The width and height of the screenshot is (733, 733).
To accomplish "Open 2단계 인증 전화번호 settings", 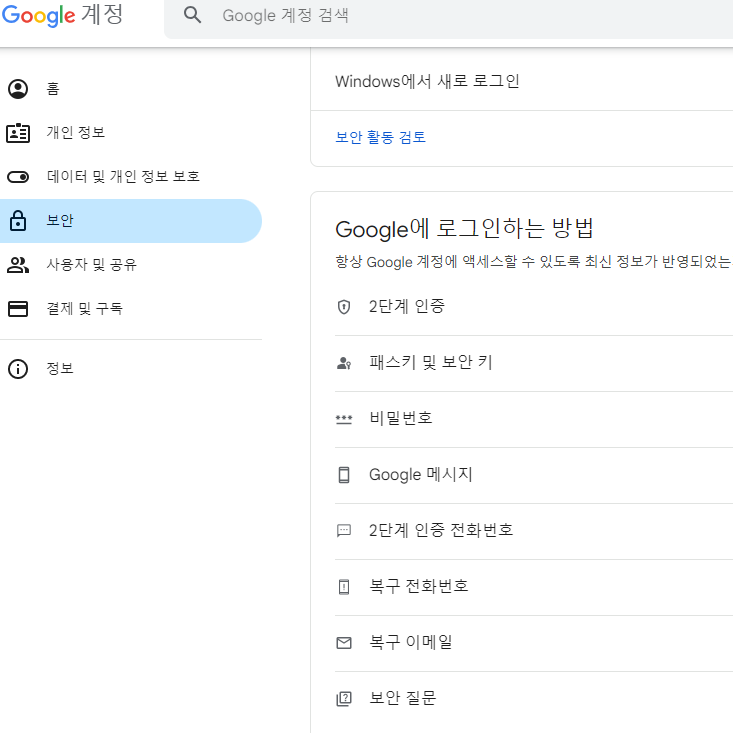I will pos(534,532).
